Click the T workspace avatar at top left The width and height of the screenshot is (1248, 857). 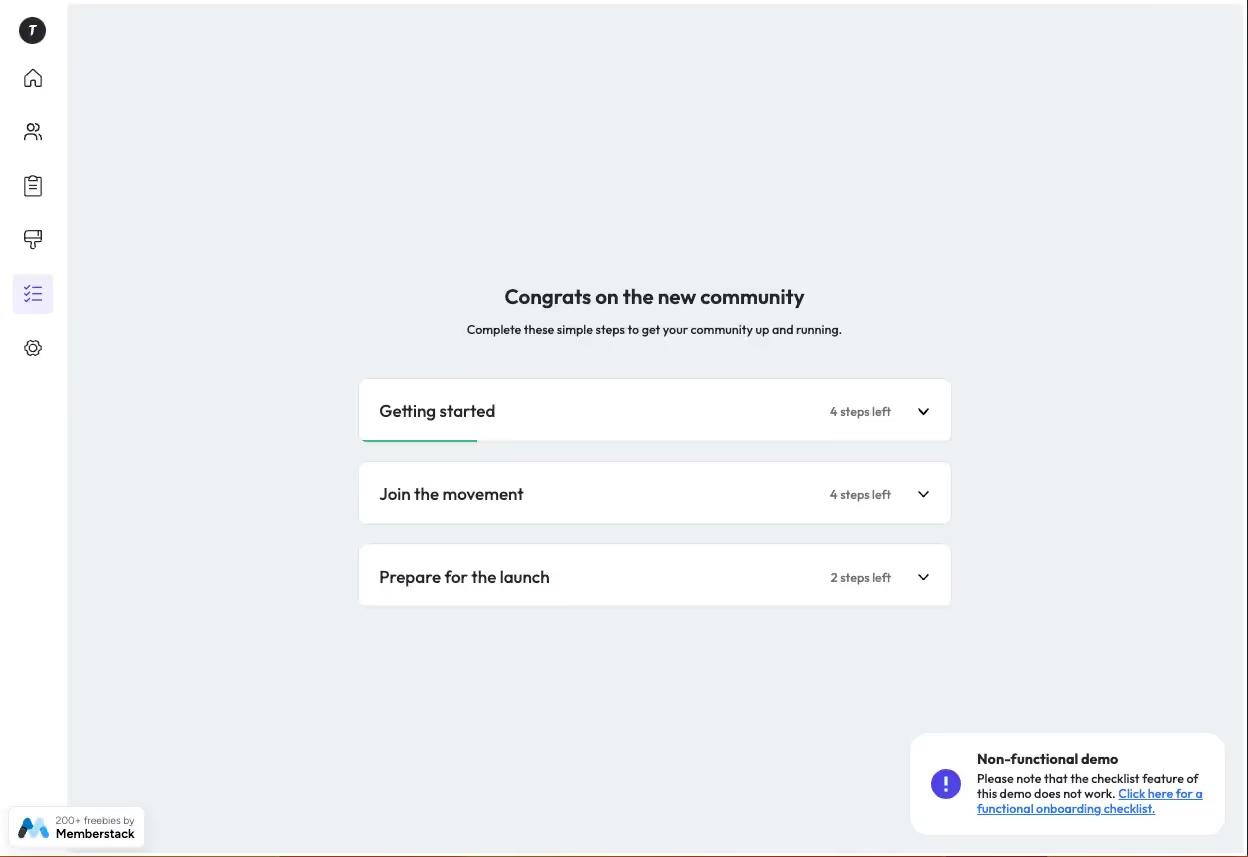tap(31, 29)
